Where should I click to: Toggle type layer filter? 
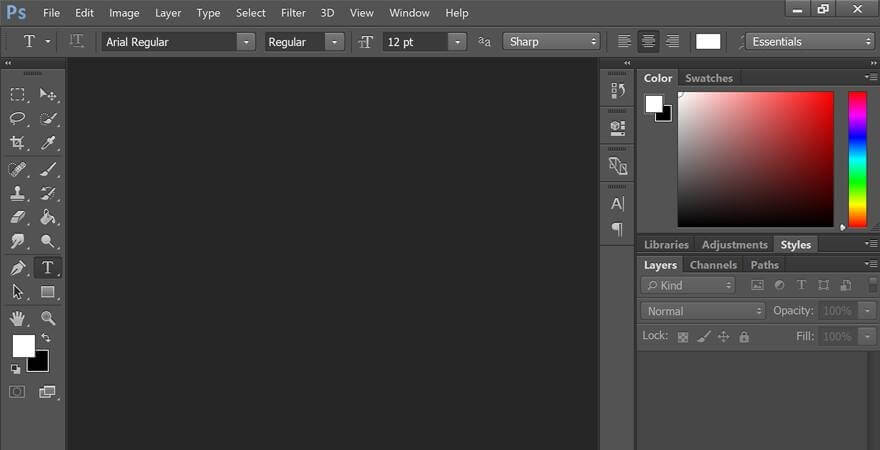[801, 285]
